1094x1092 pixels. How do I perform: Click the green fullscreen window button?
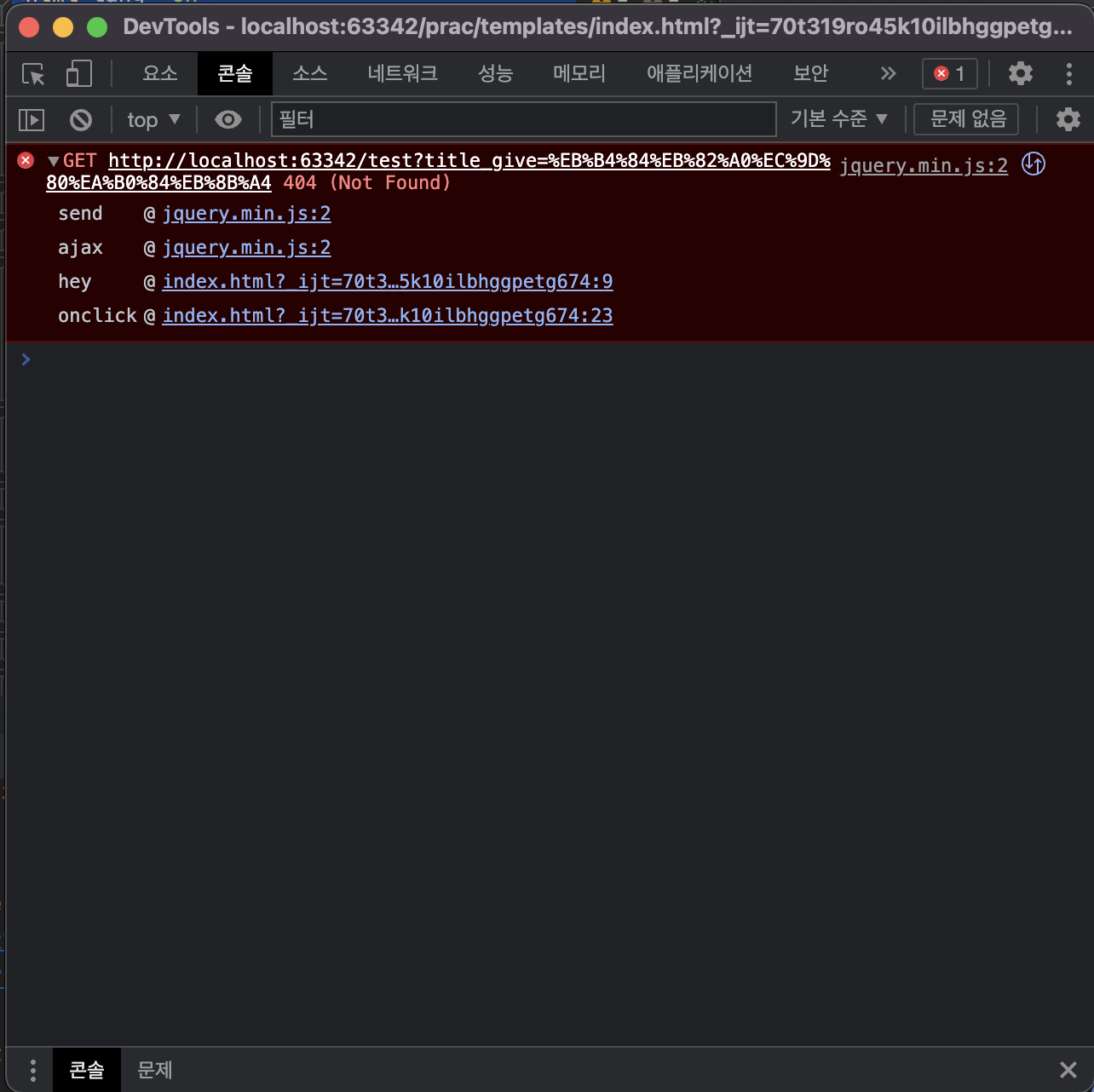97,27
